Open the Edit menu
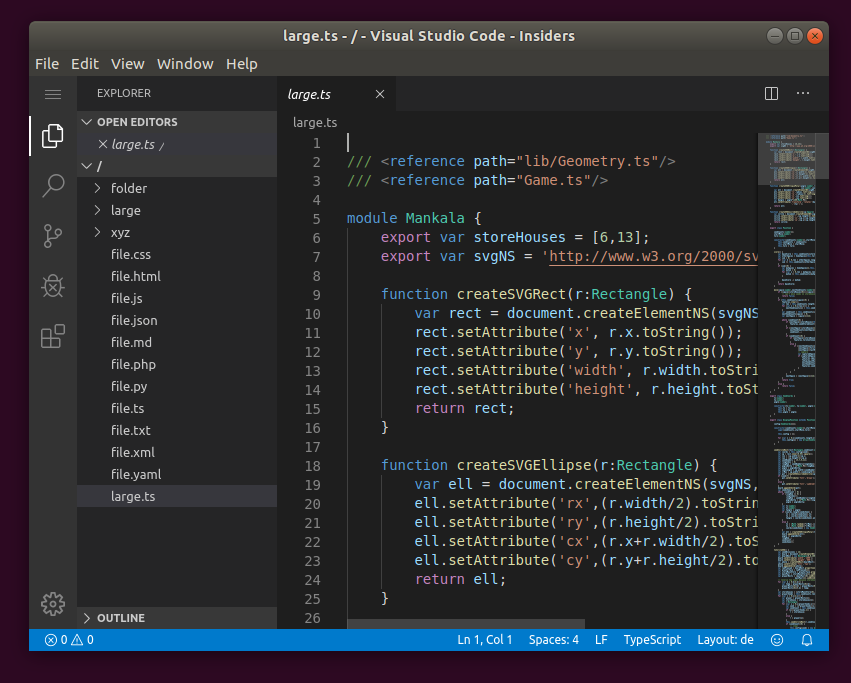This screenshot has width=851, height=683. pos(85,64)
